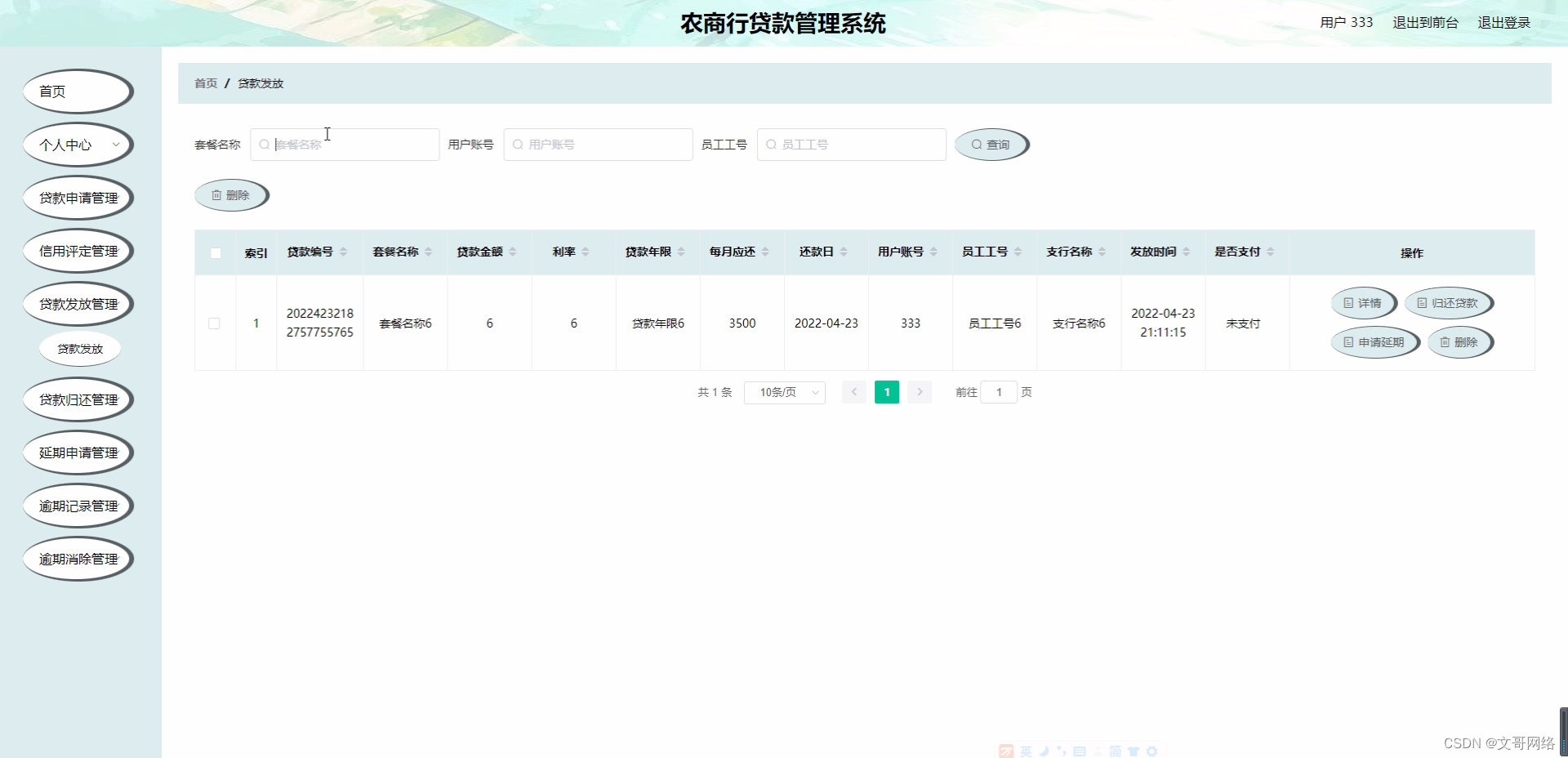The width and height of the screenshot is (1568, 758).
Task: Click the 查询 search button
Action: [991, 145]
